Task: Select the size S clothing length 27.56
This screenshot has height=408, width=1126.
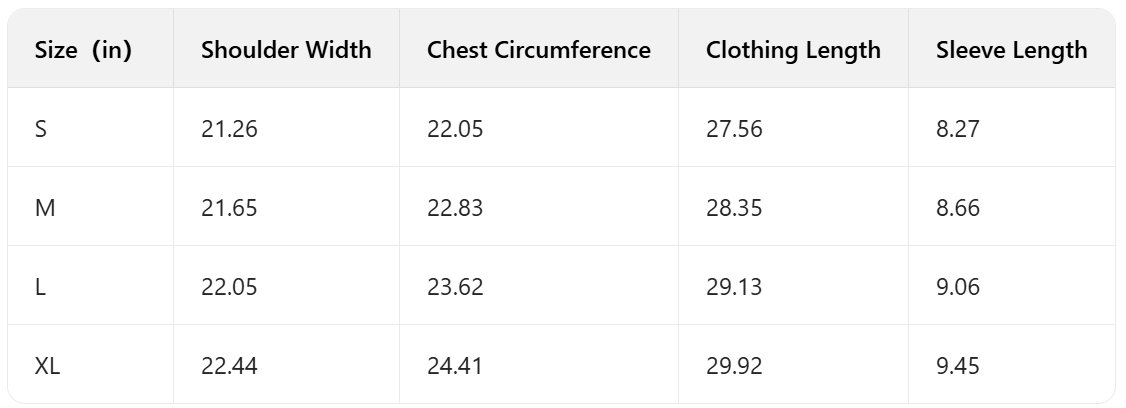Action: [734, 129]
